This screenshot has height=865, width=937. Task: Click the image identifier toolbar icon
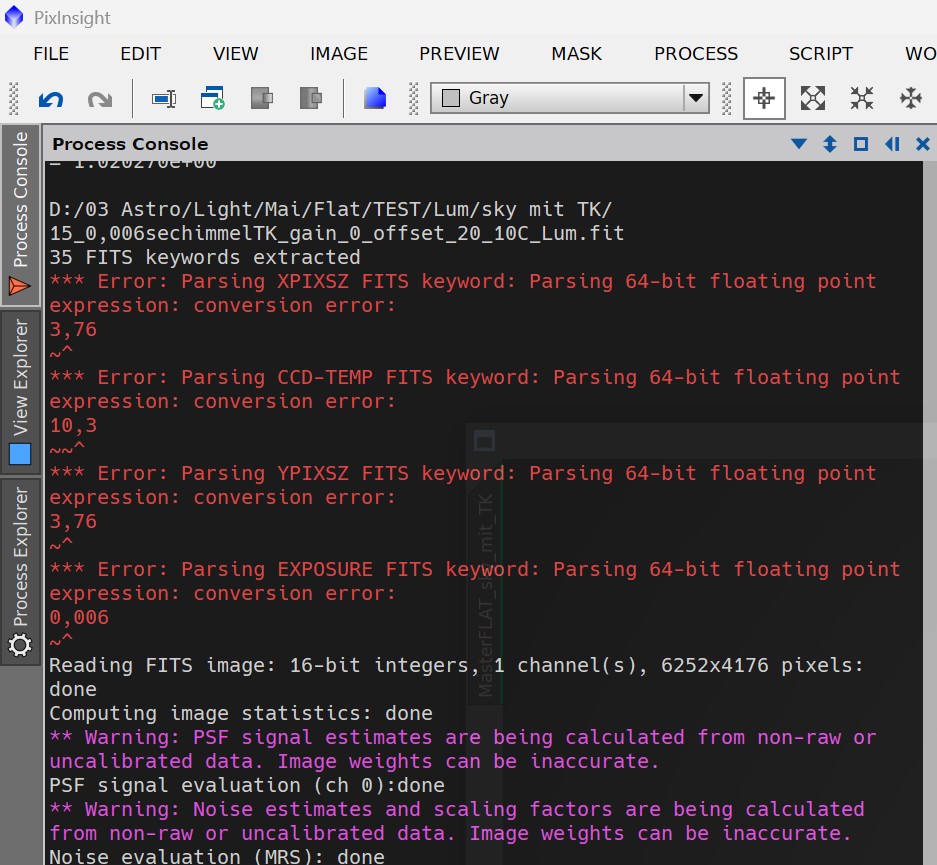coord(163,99)
